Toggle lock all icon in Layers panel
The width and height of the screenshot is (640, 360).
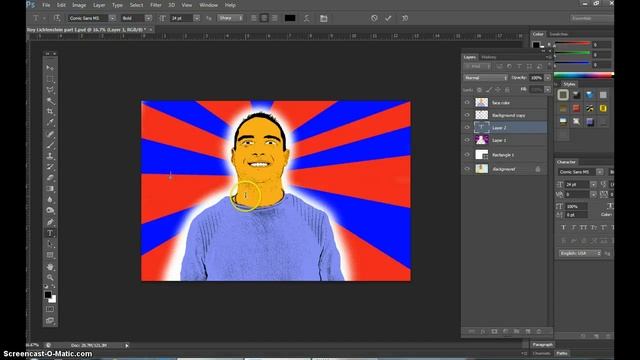coord(507,90)
